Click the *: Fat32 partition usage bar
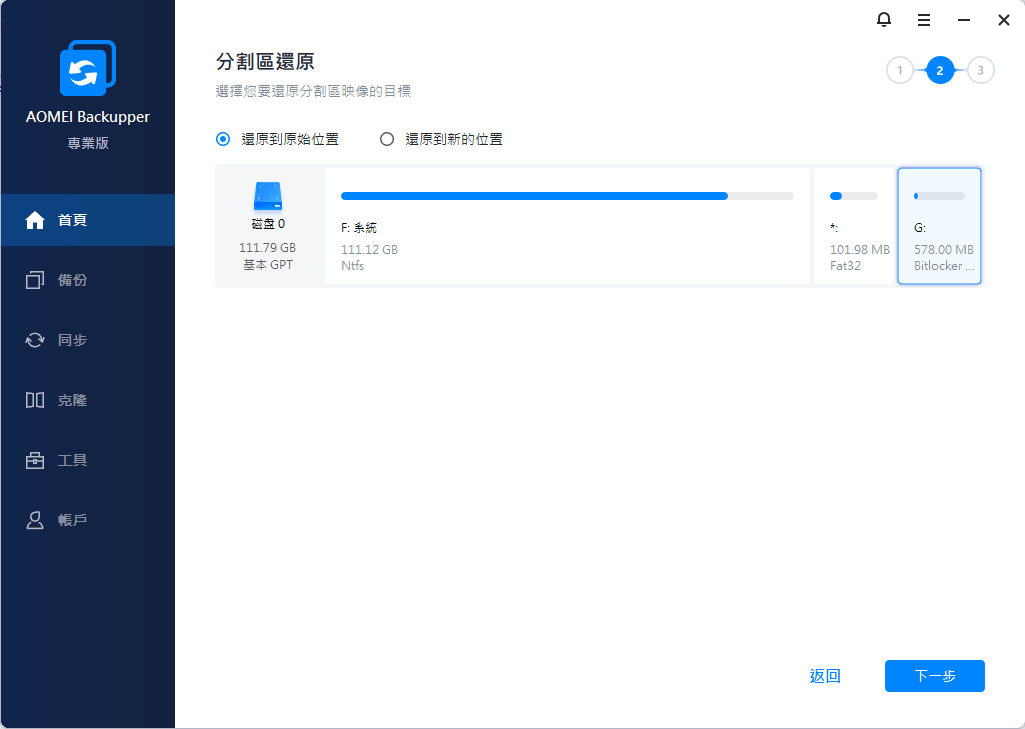 (854, 196)
